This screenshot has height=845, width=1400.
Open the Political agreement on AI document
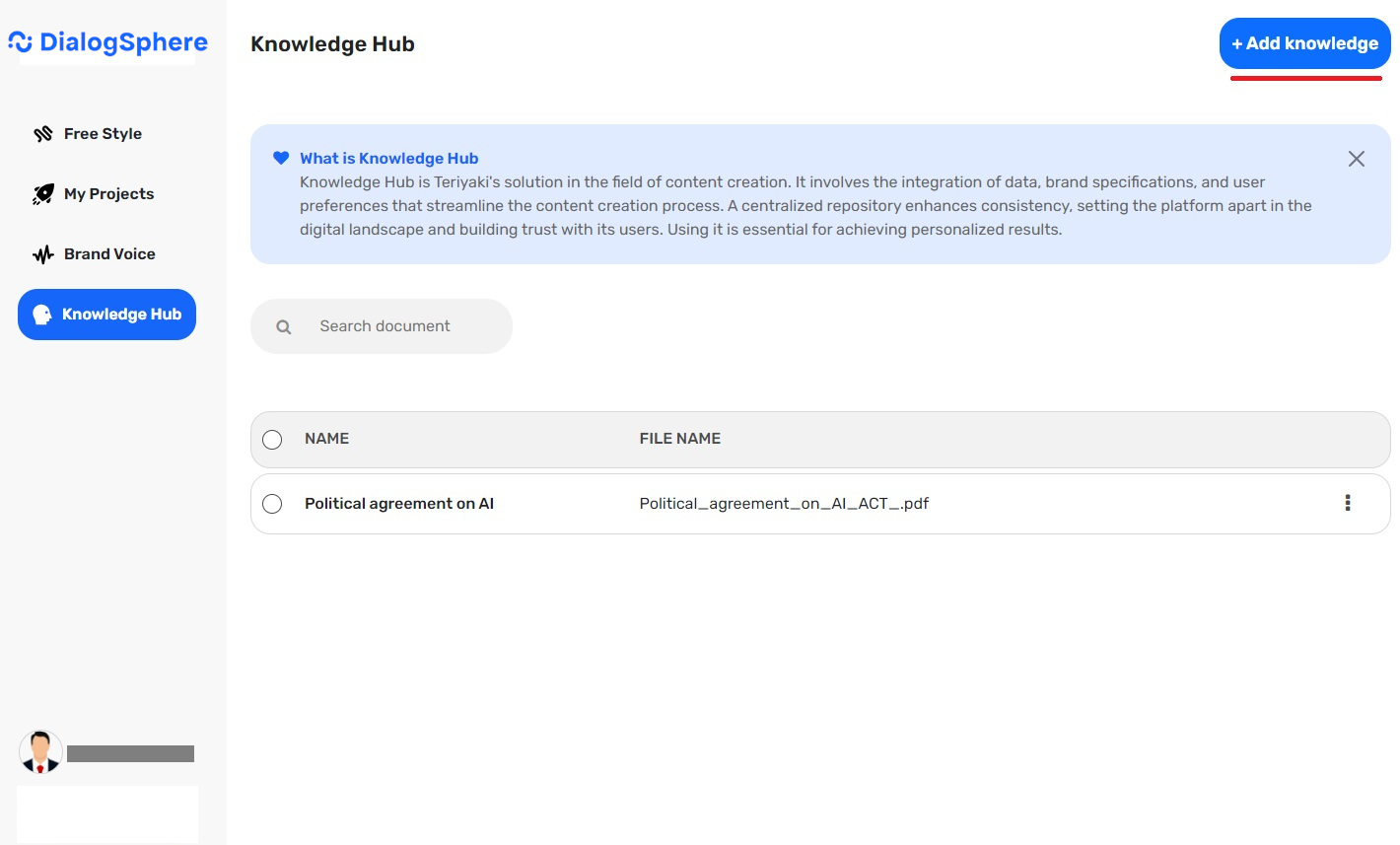click(x=398, y=503)
